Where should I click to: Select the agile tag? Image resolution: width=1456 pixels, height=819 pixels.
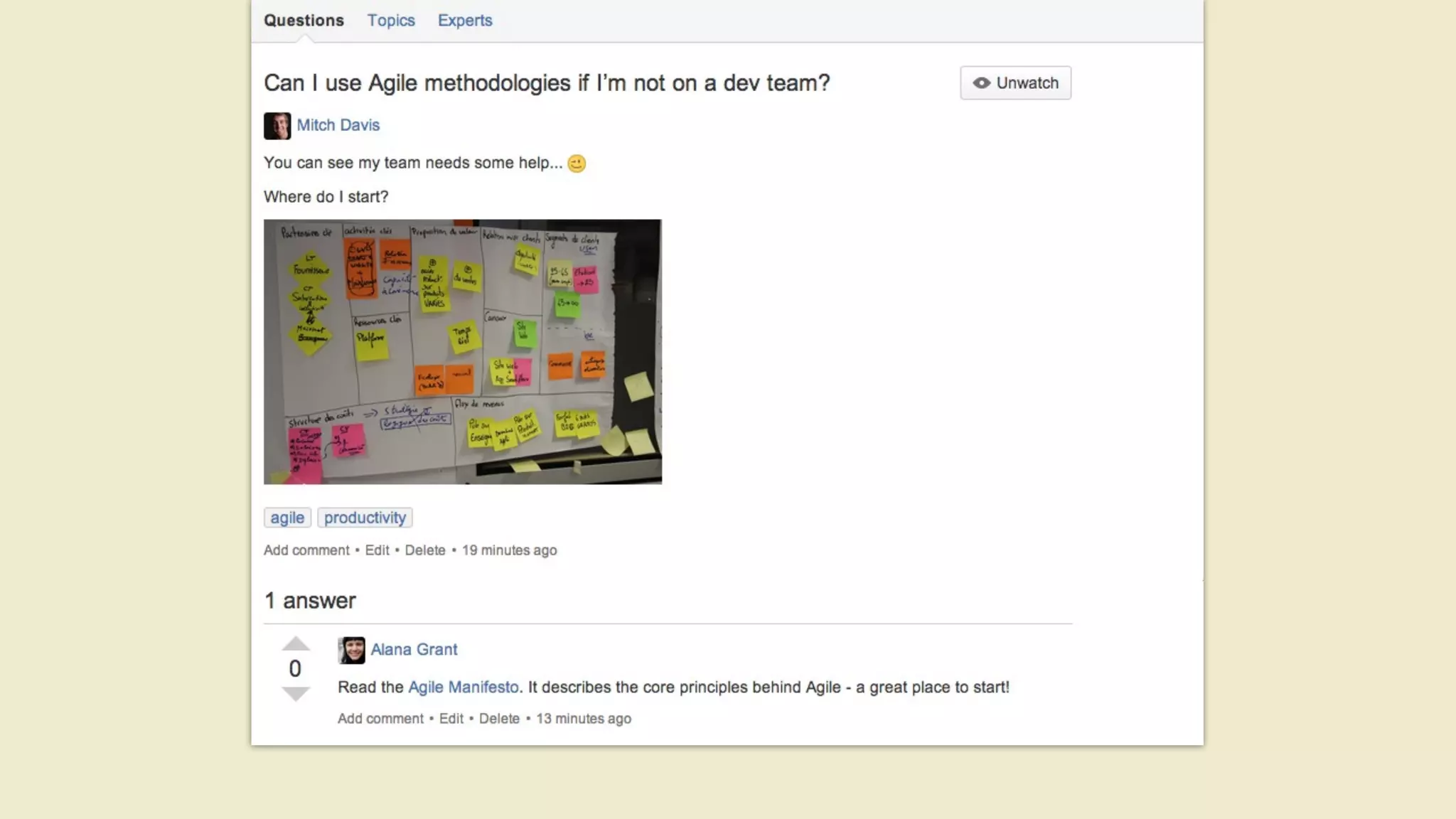(287, 518)
